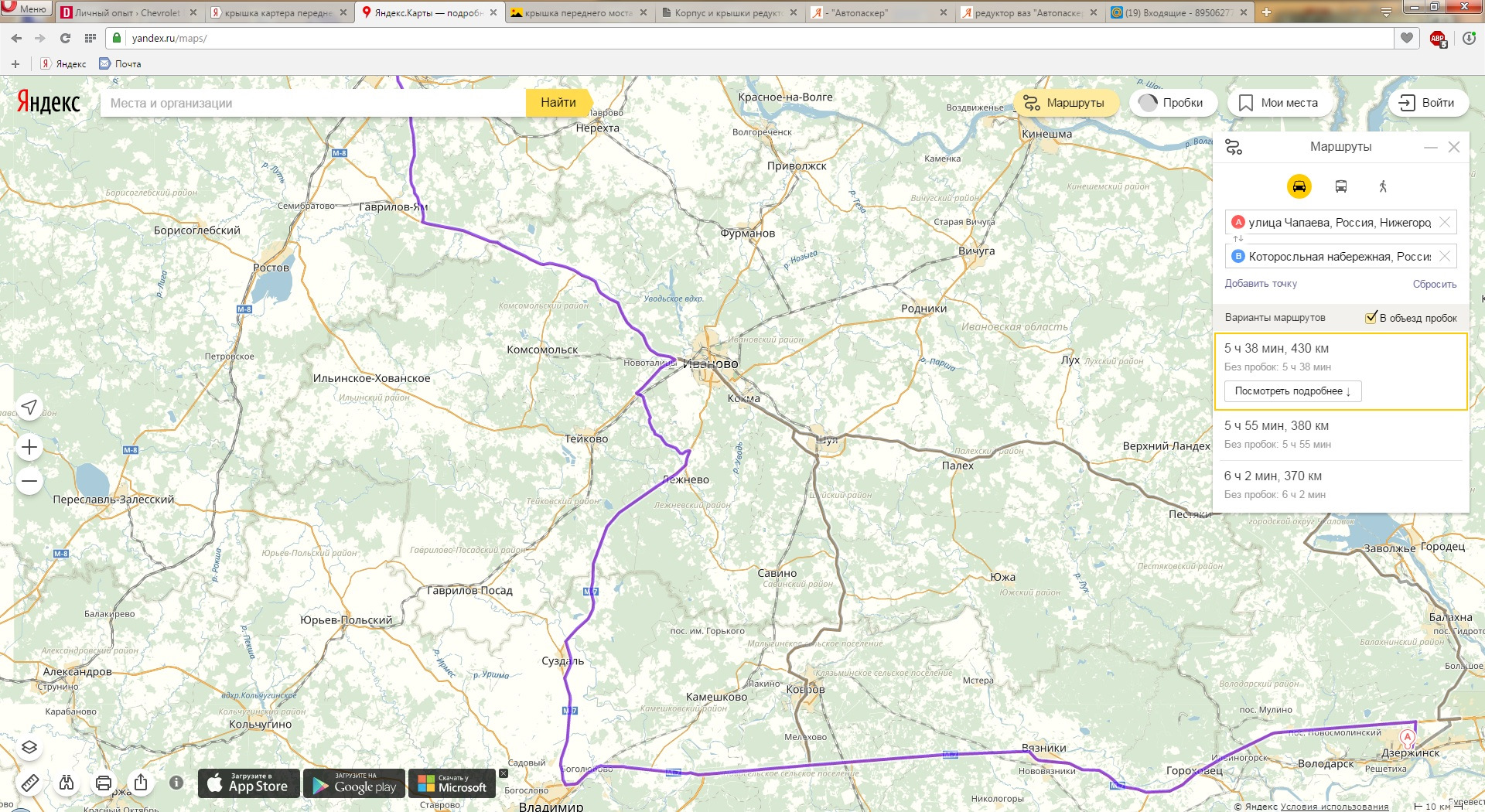
Task: Open the tab list menu icon
Action: pos(1386,12)
